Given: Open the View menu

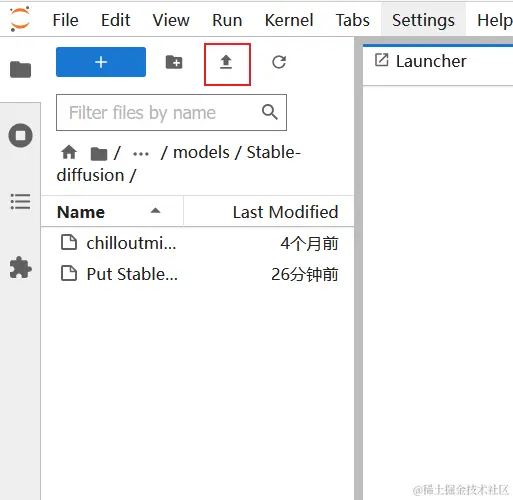Looking at the screenshot, I should [171, 20].
